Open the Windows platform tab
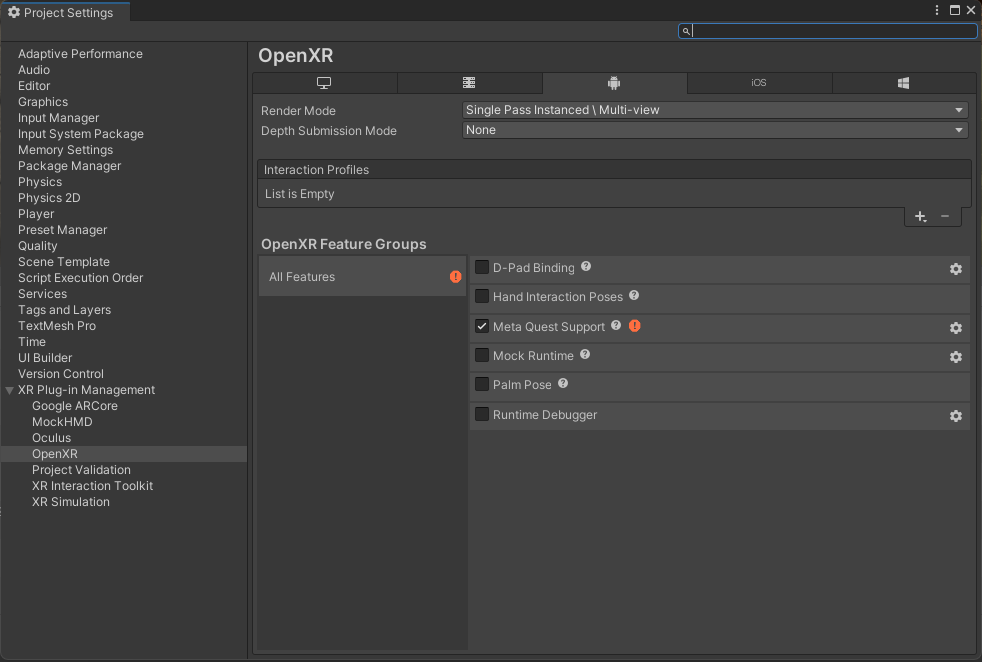 [x=903, y=83]
